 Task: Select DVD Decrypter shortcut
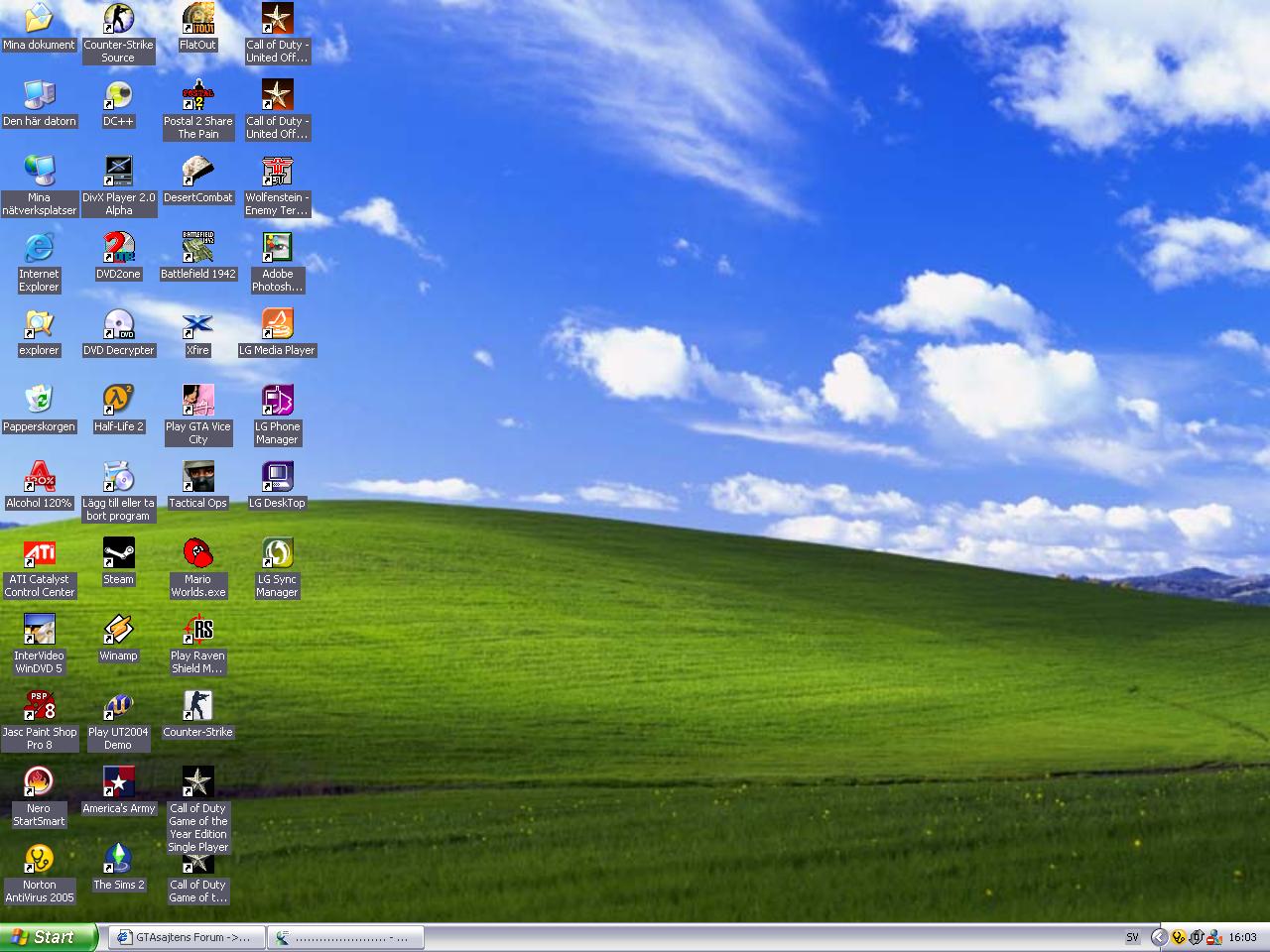118,323
